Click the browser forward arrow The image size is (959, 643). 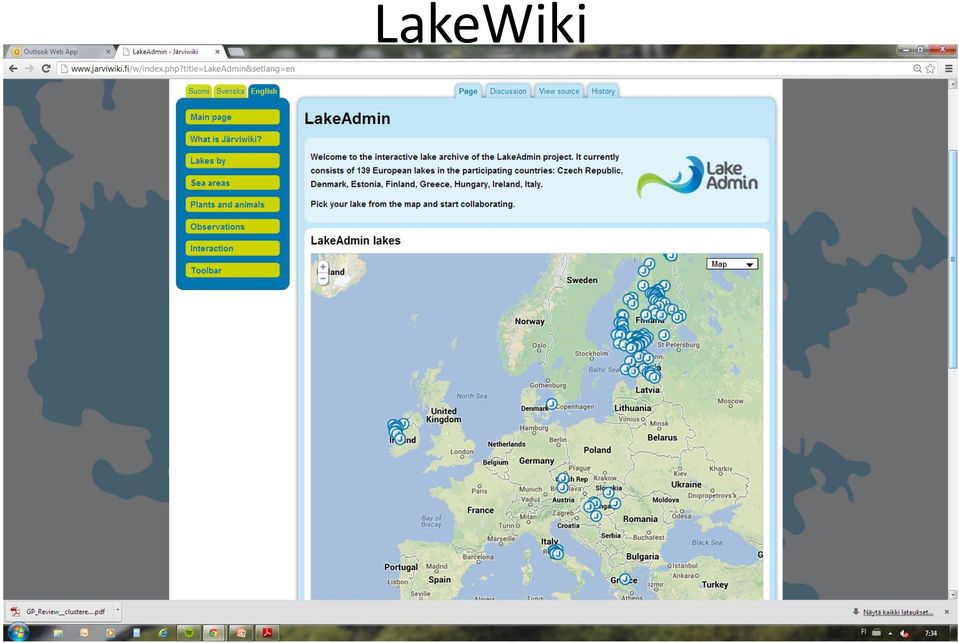pos(29,69)
